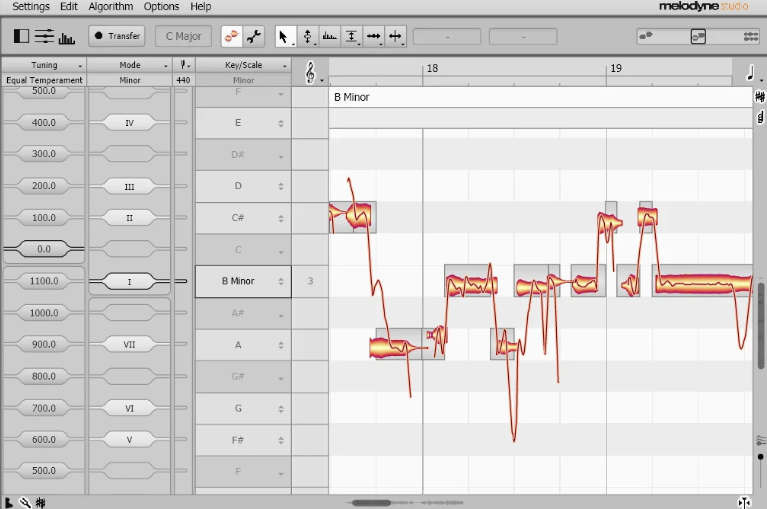Open the G# note row dropdown arrow
The height and width of the screenshot is (509, 767).
pos(281,378)
